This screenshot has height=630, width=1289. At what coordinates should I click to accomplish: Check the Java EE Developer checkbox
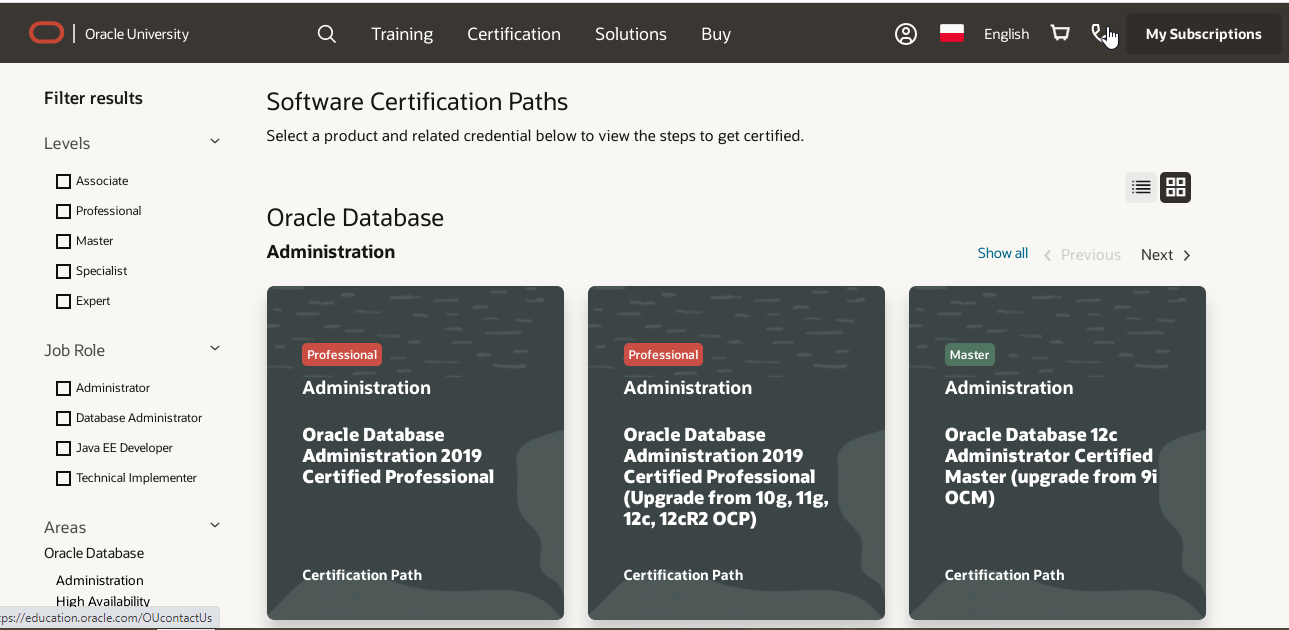tap(64, 448)
